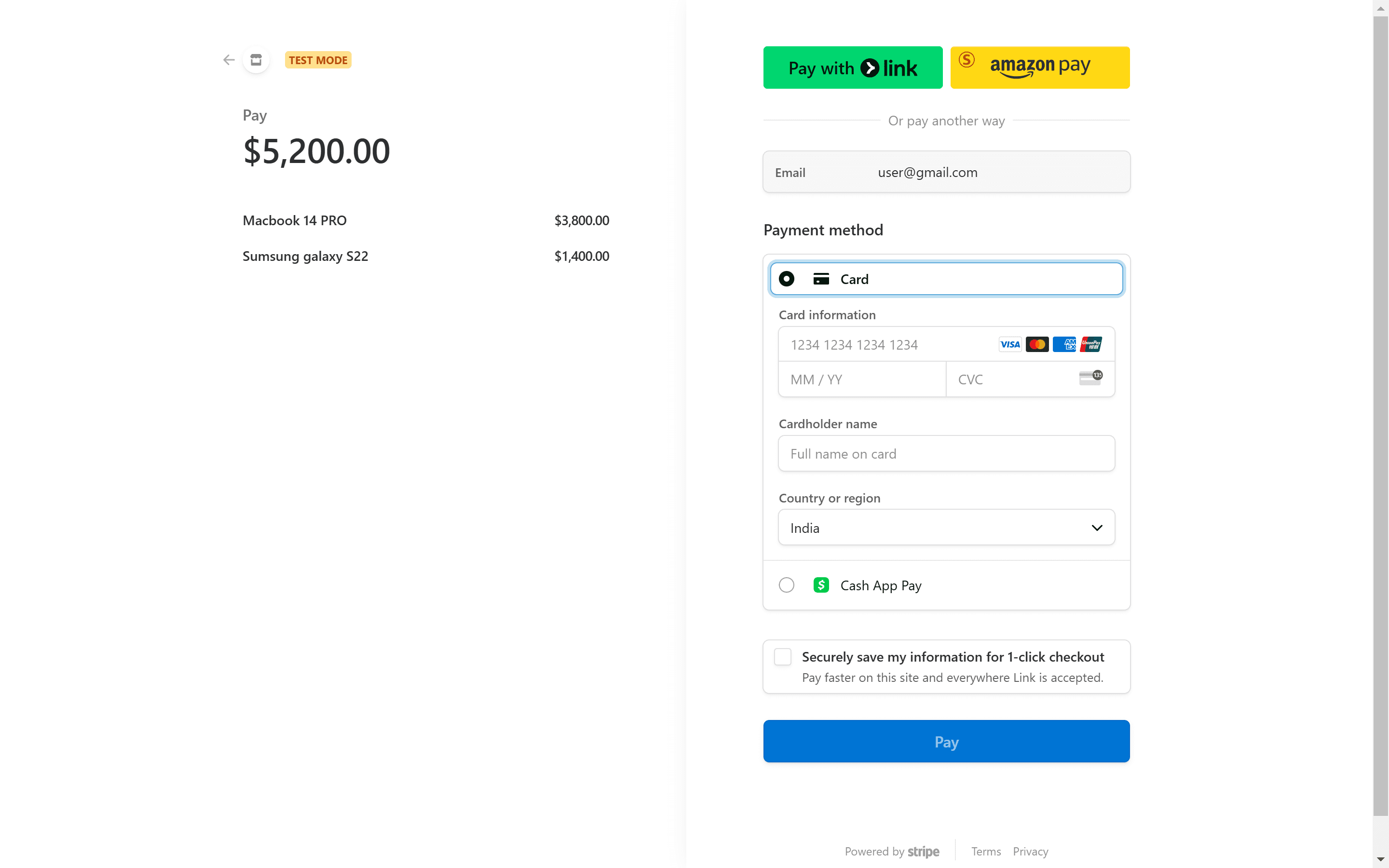This screenshot has width=1389, height=868.
Task: Click the scrollbar up arrow
Action: click(x=1380, y=8)
